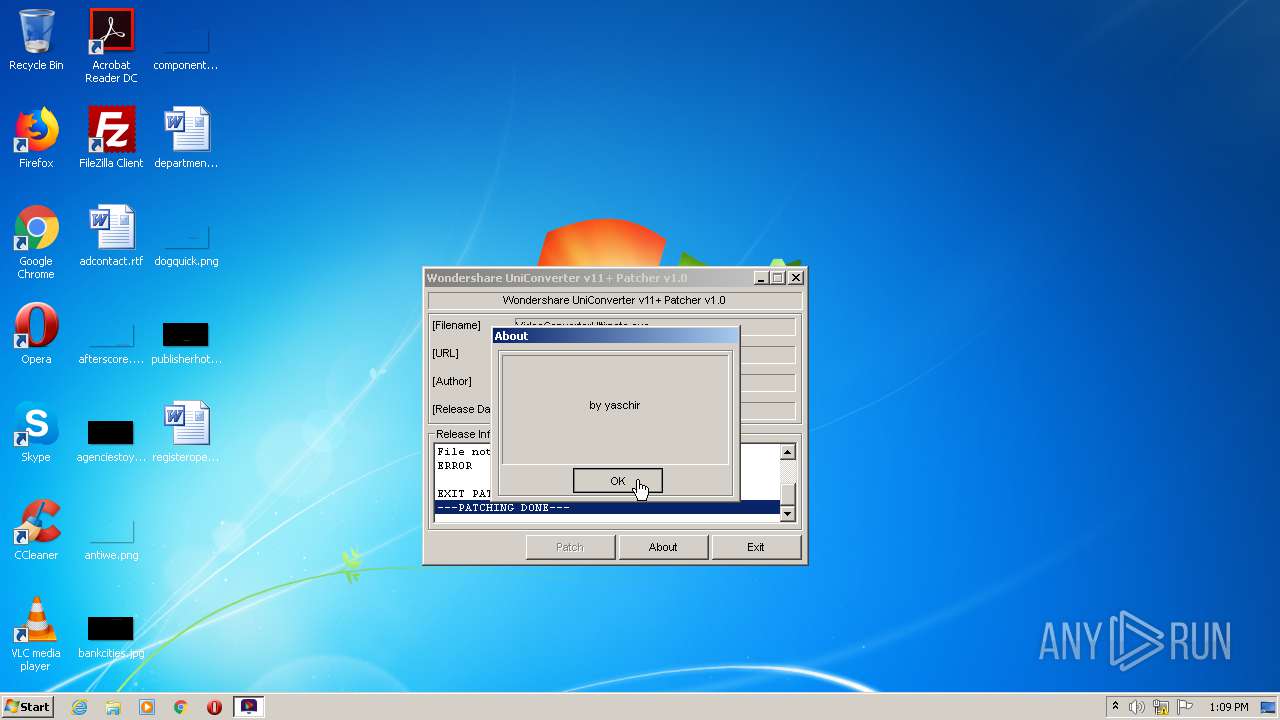Click OK in the About dialog
The image size is (1280, 720).
(x=617, y=481)
